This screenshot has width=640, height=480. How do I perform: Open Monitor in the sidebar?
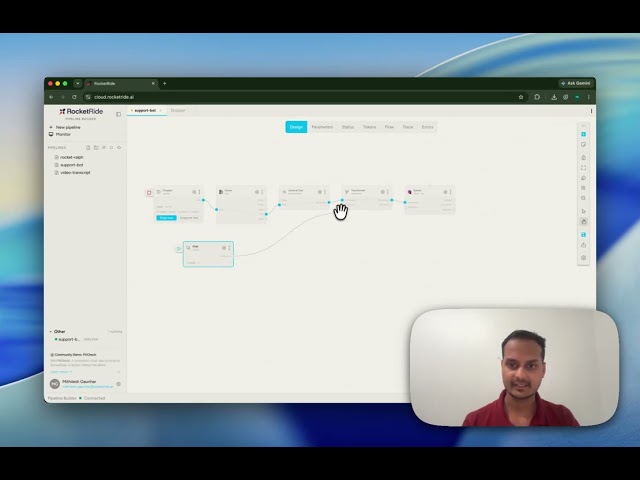pos(60,134)
